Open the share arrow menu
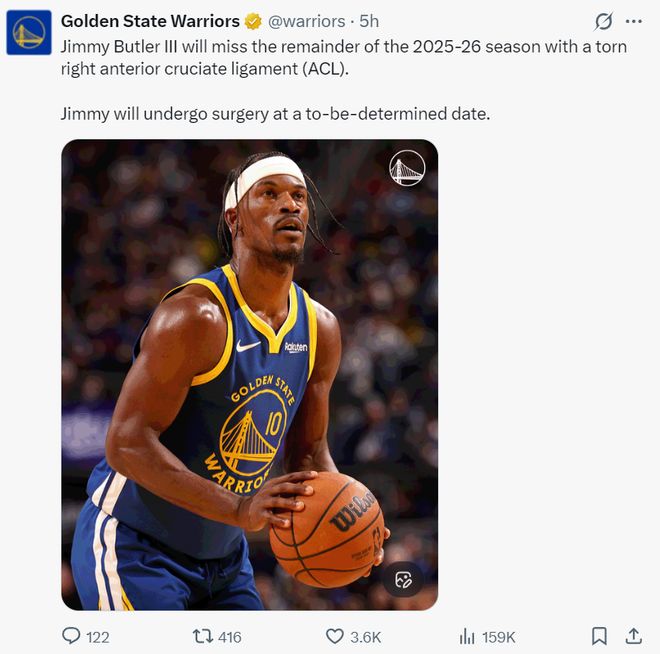660x654 pixels. coord(633,636)
